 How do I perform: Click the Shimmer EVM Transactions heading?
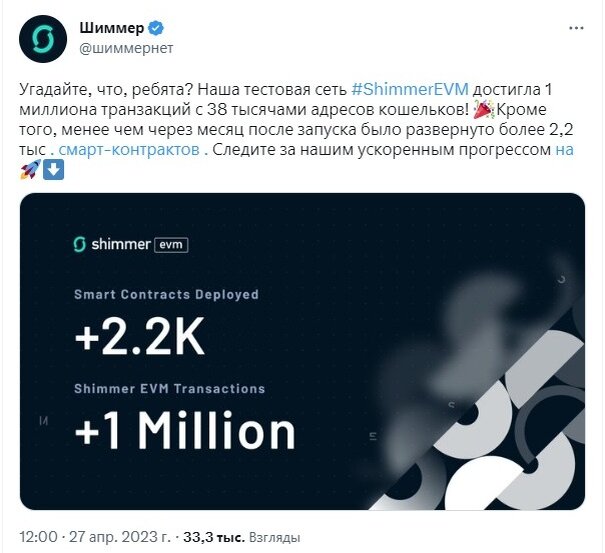point(169,389)
